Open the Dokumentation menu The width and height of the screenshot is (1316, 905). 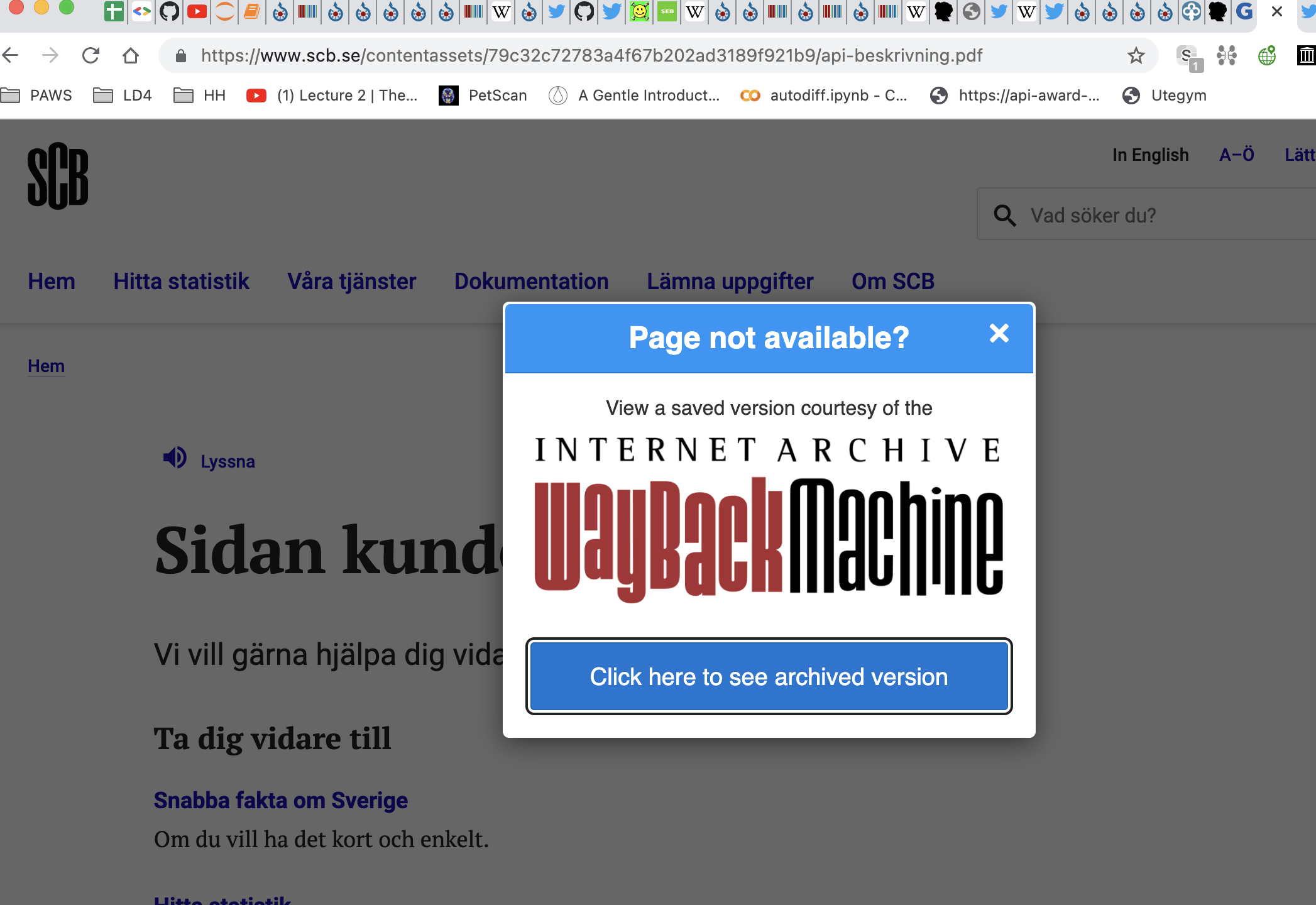click(531, 282)
